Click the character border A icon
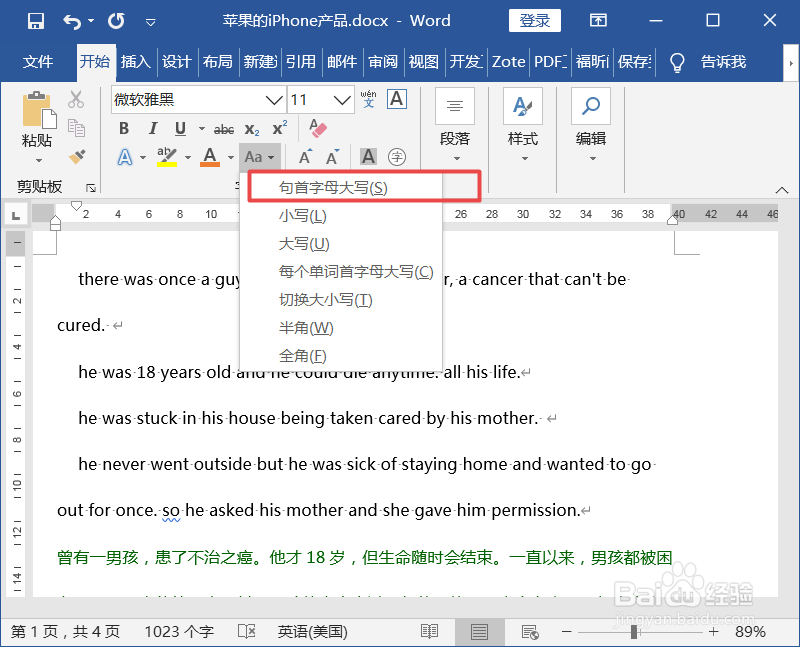 [397, 99]
